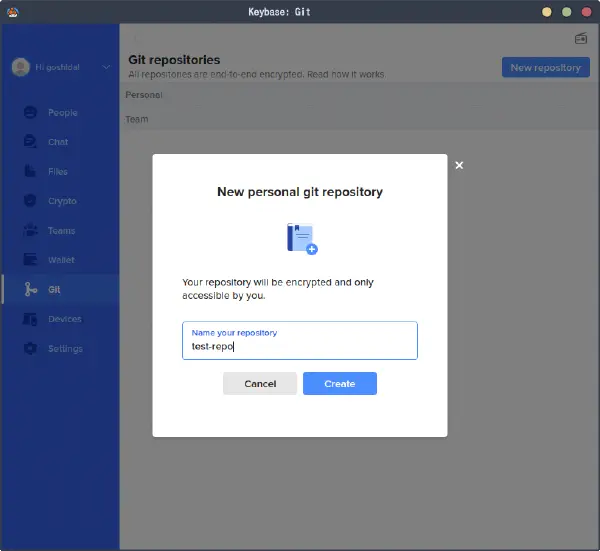
Task: Go to the Chat tab label
Action: [58, 142]
